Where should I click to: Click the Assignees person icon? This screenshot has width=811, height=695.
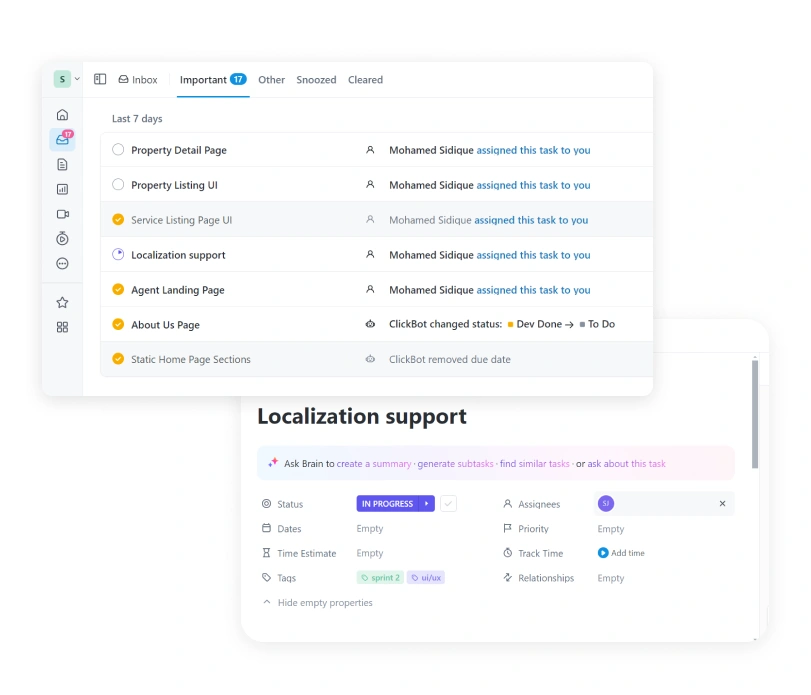507,504
